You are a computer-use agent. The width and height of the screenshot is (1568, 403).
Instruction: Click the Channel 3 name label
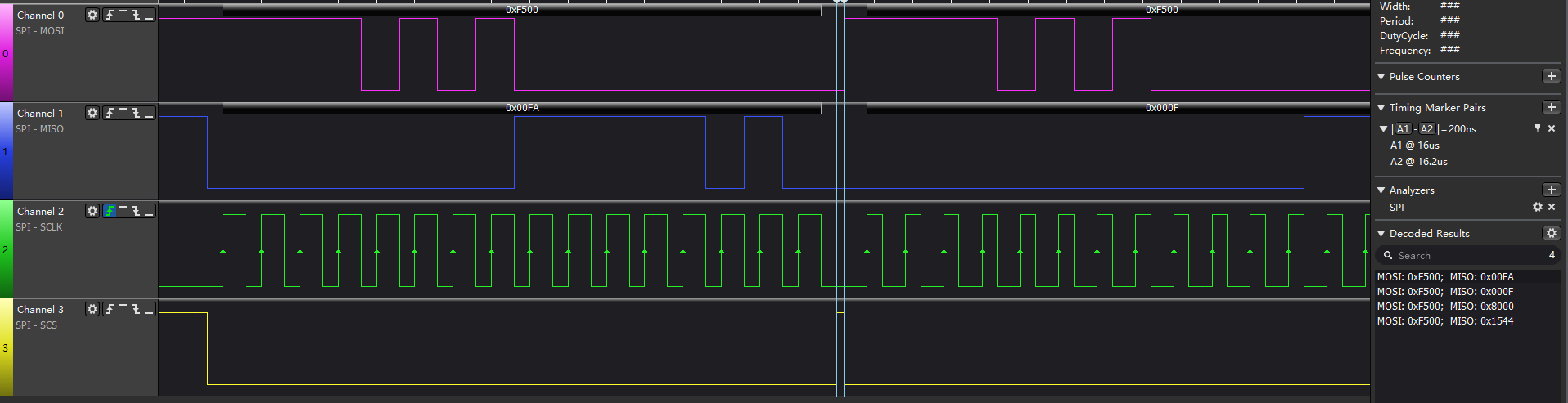[x=40, y=309]
